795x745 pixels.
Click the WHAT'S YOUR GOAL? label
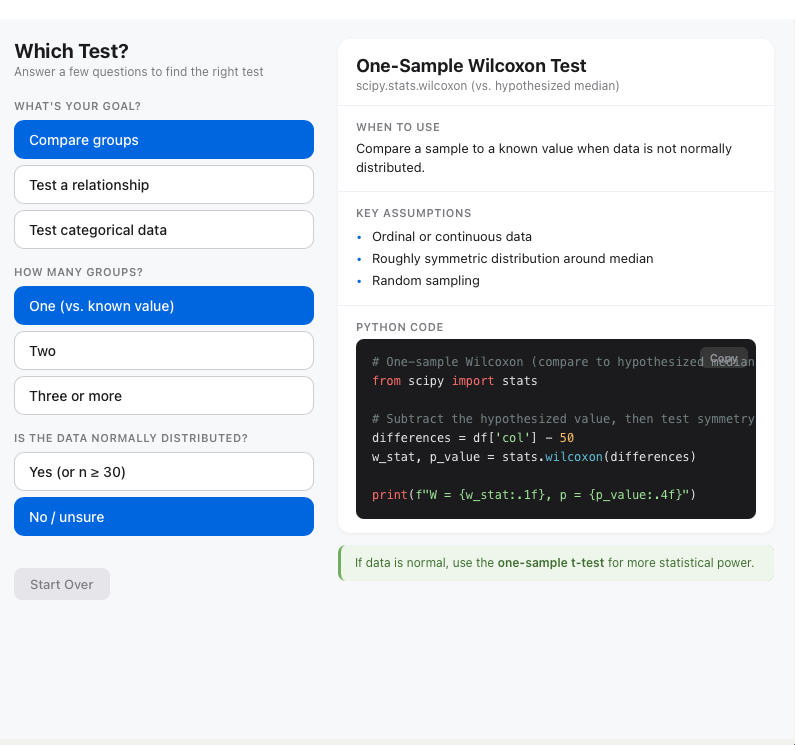click(78, 106)
